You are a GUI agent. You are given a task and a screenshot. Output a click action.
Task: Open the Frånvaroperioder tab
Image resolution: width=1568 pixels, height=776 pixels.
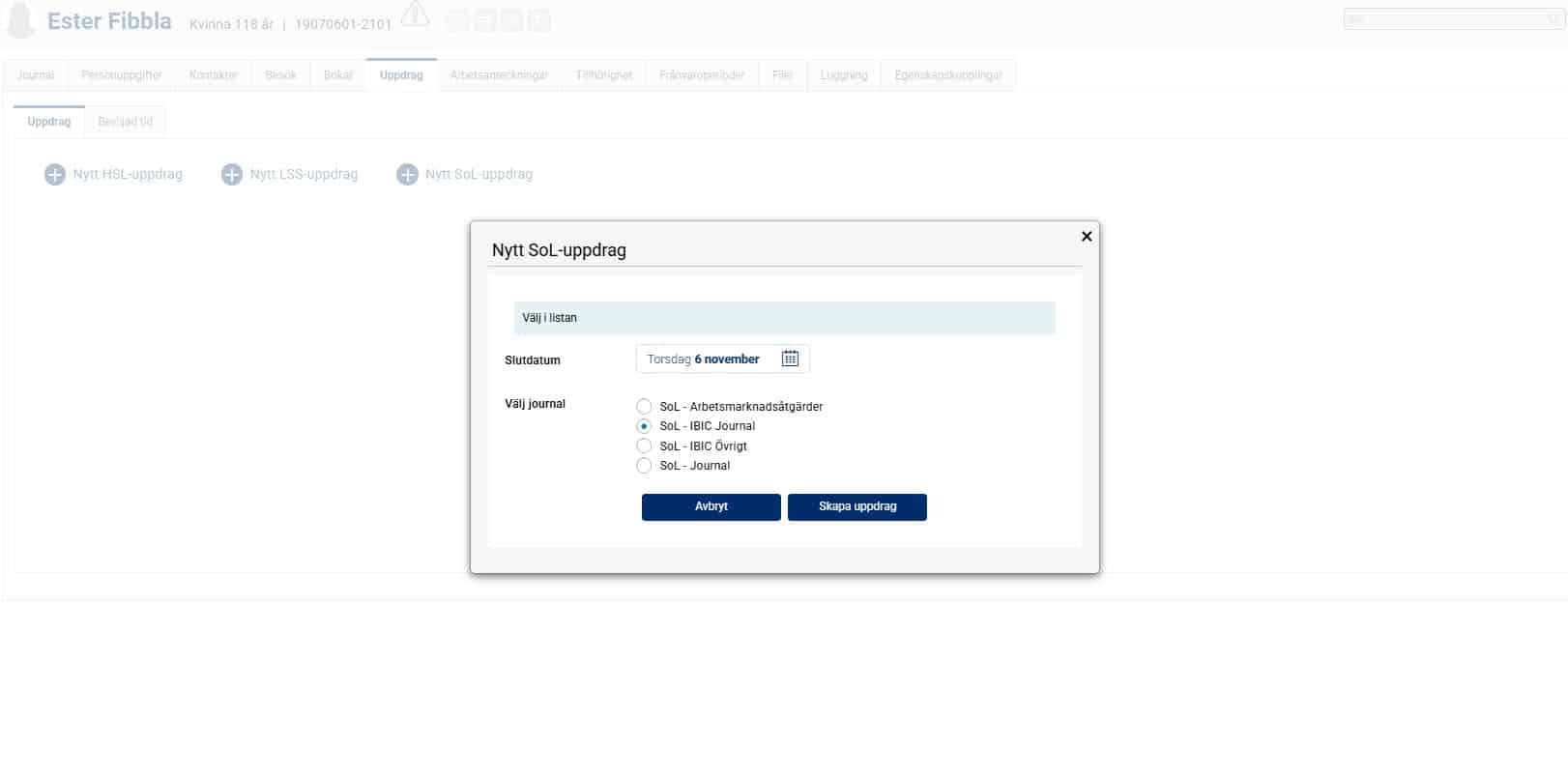pyautogui.click(x=702, y=75)
